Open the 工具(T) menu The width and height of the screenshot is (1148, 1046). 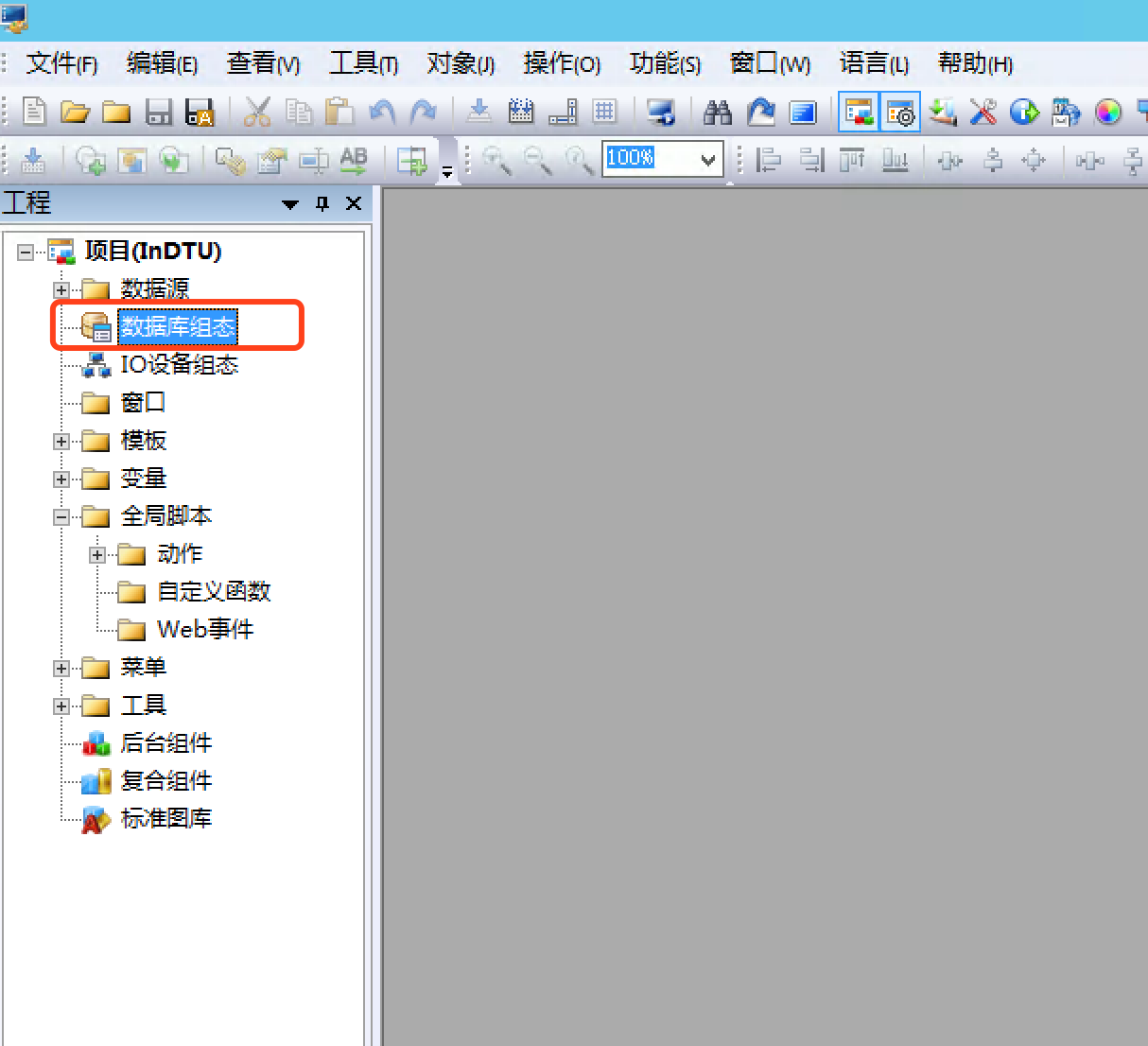coord(363,64)
